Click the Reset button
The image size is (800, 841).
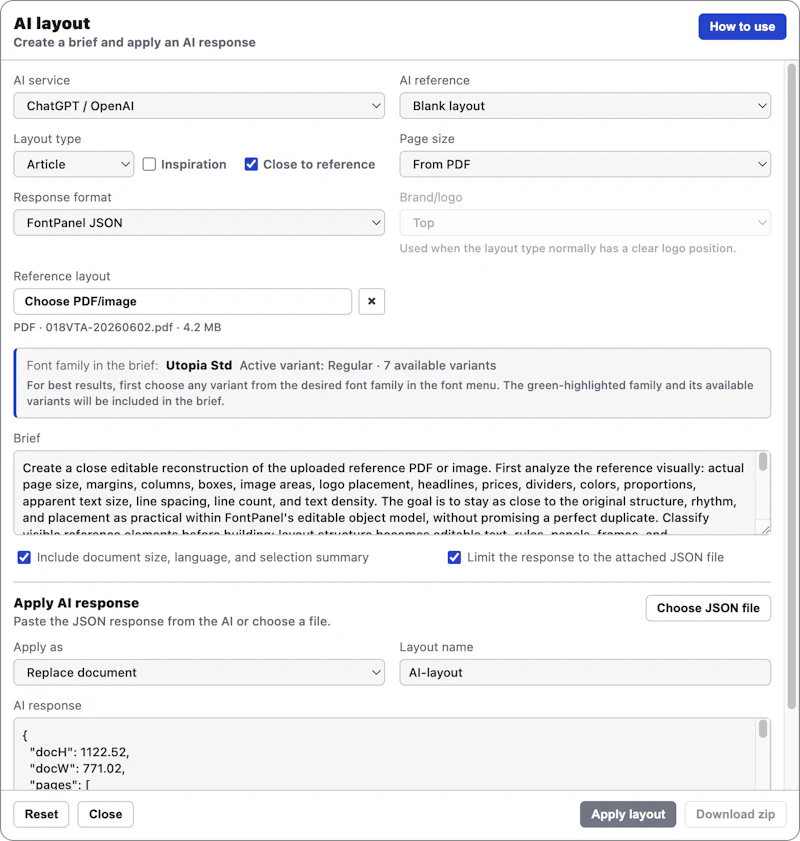point(41,814)
